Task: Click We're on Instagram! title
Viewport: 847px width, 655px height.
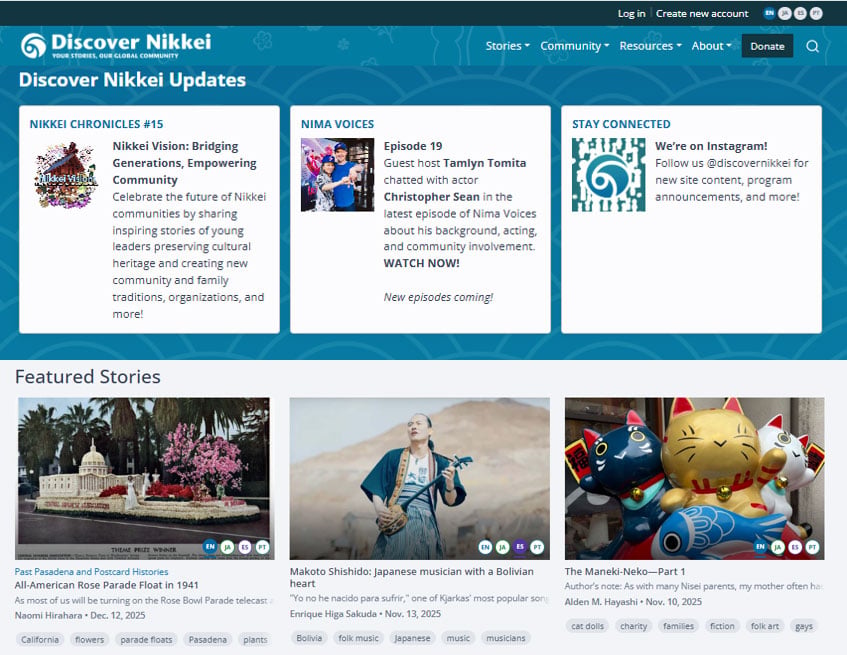Action: point(711,146)
